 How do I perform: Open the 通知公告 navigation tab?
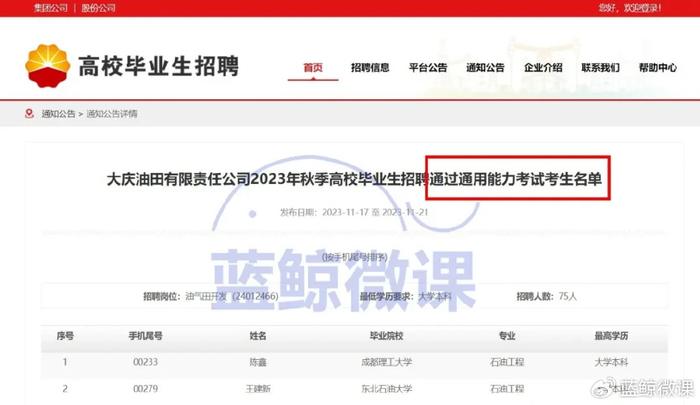pyautogui.click(x=485, y=67)
